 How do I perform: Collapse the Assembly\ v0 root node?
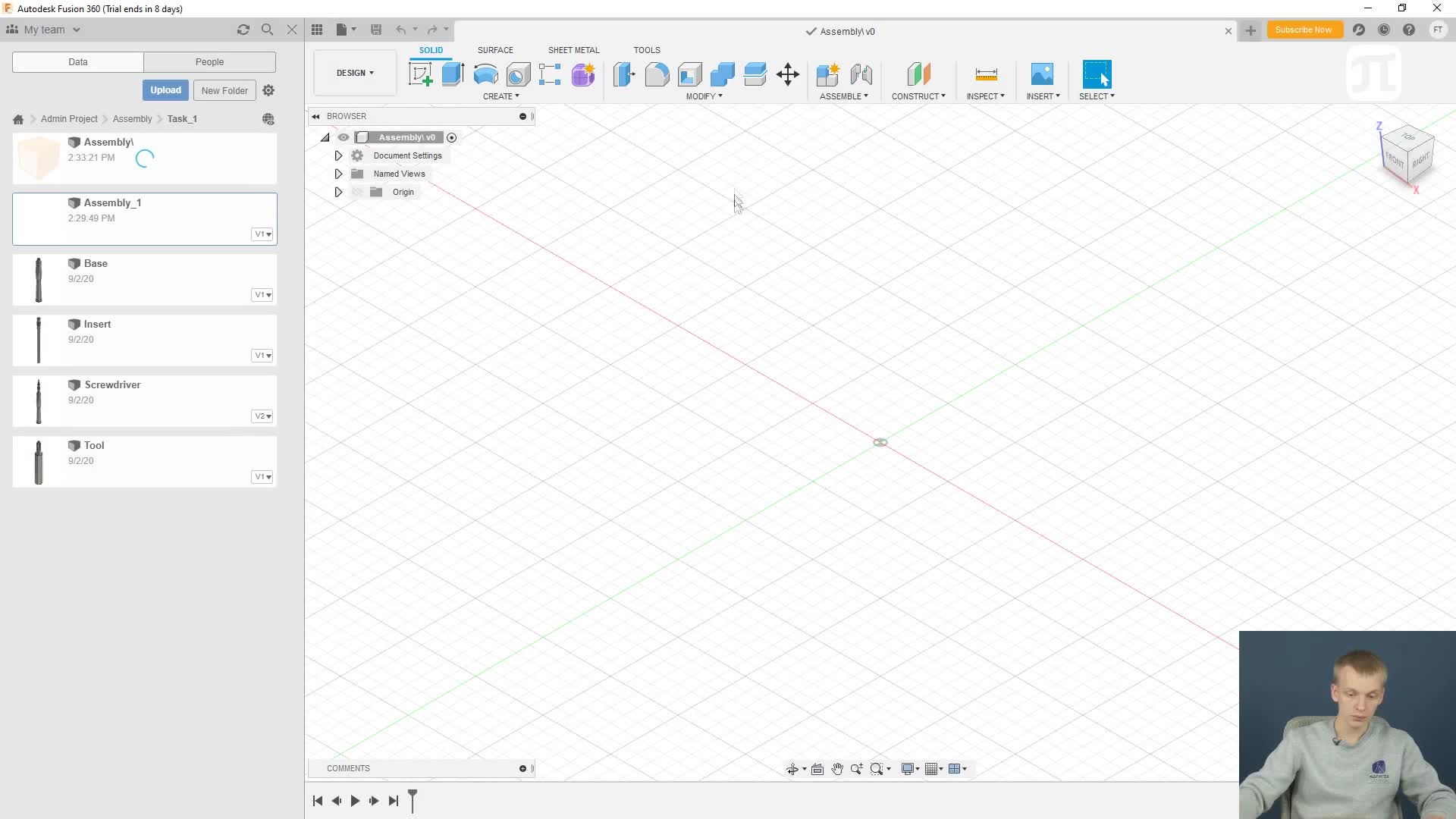[x=325, y=137]
